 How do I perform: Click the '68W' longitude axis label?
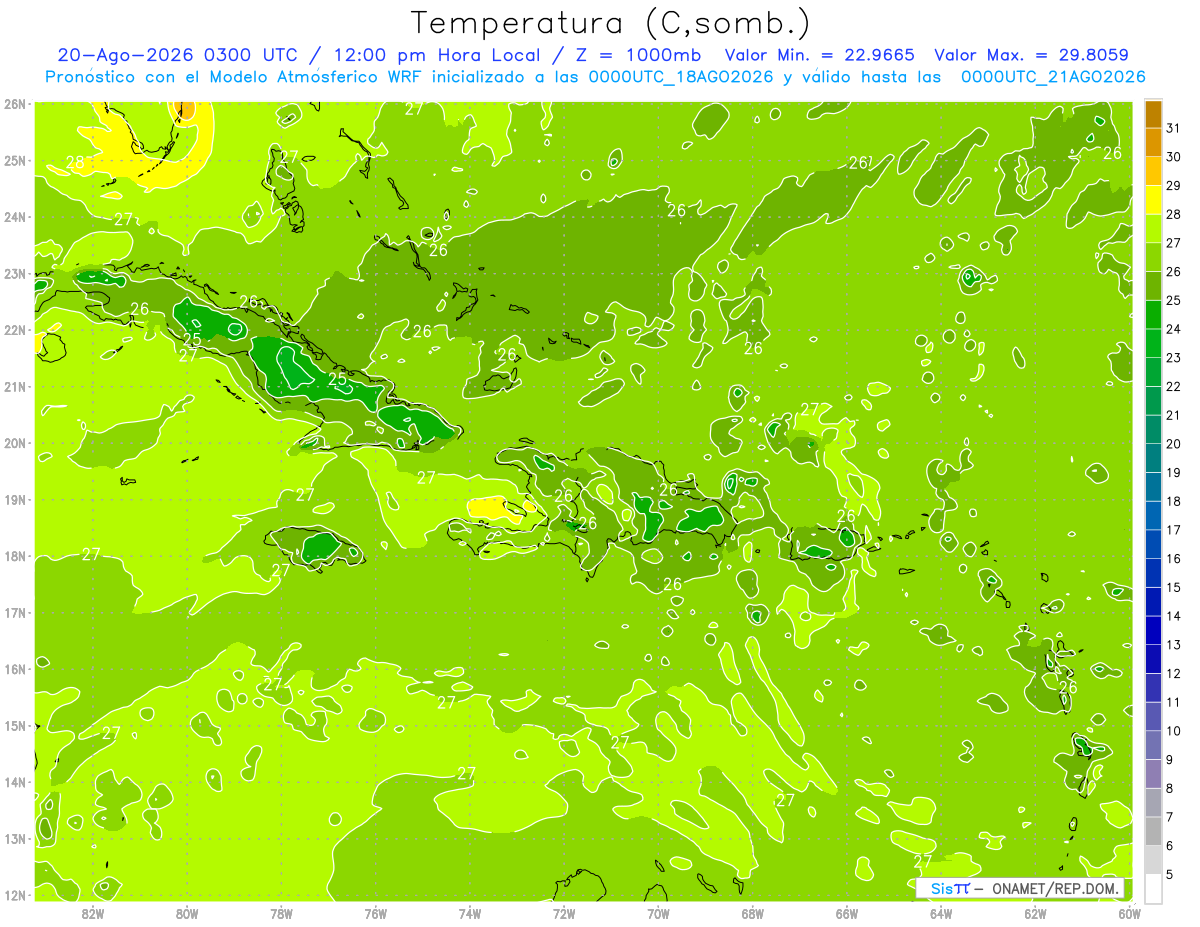pos(752,913)
